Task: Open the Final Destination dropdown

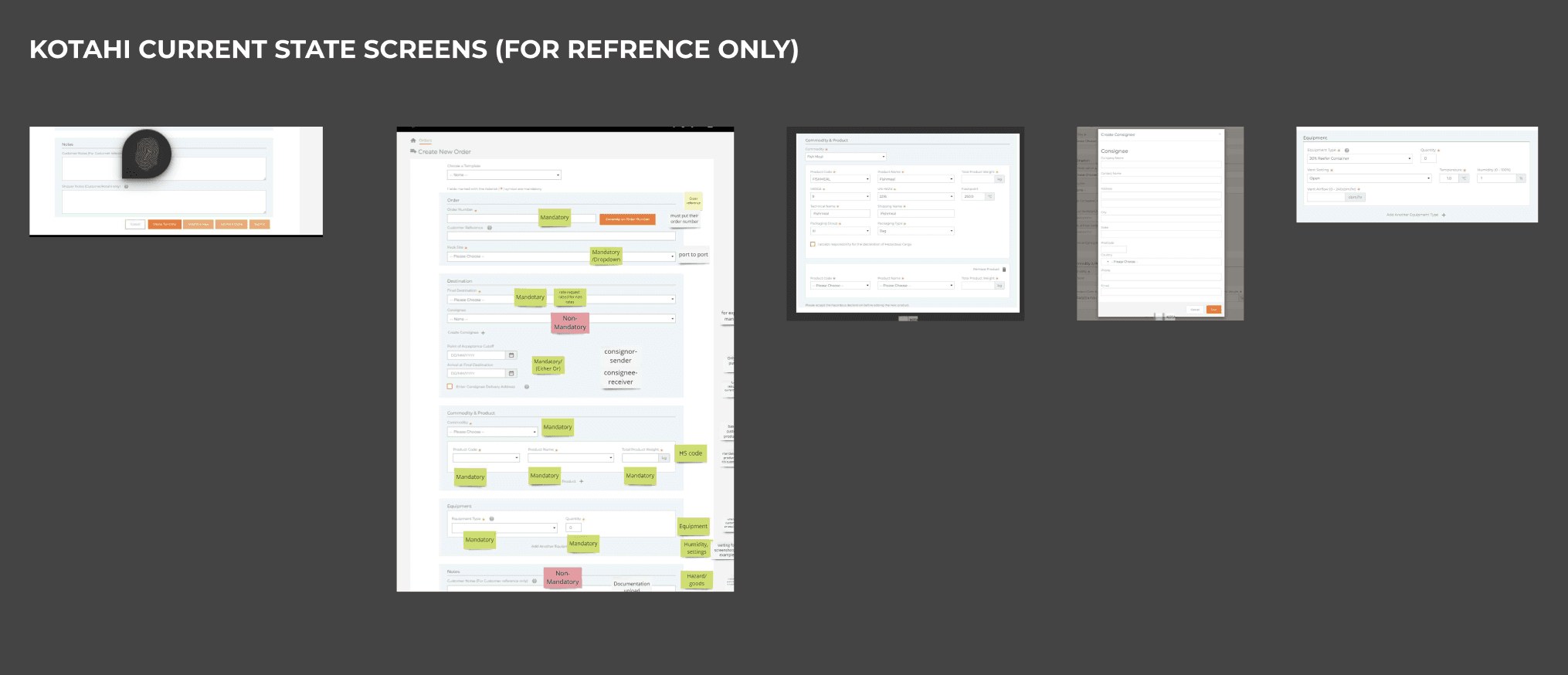Action: [x=562, y=300]
